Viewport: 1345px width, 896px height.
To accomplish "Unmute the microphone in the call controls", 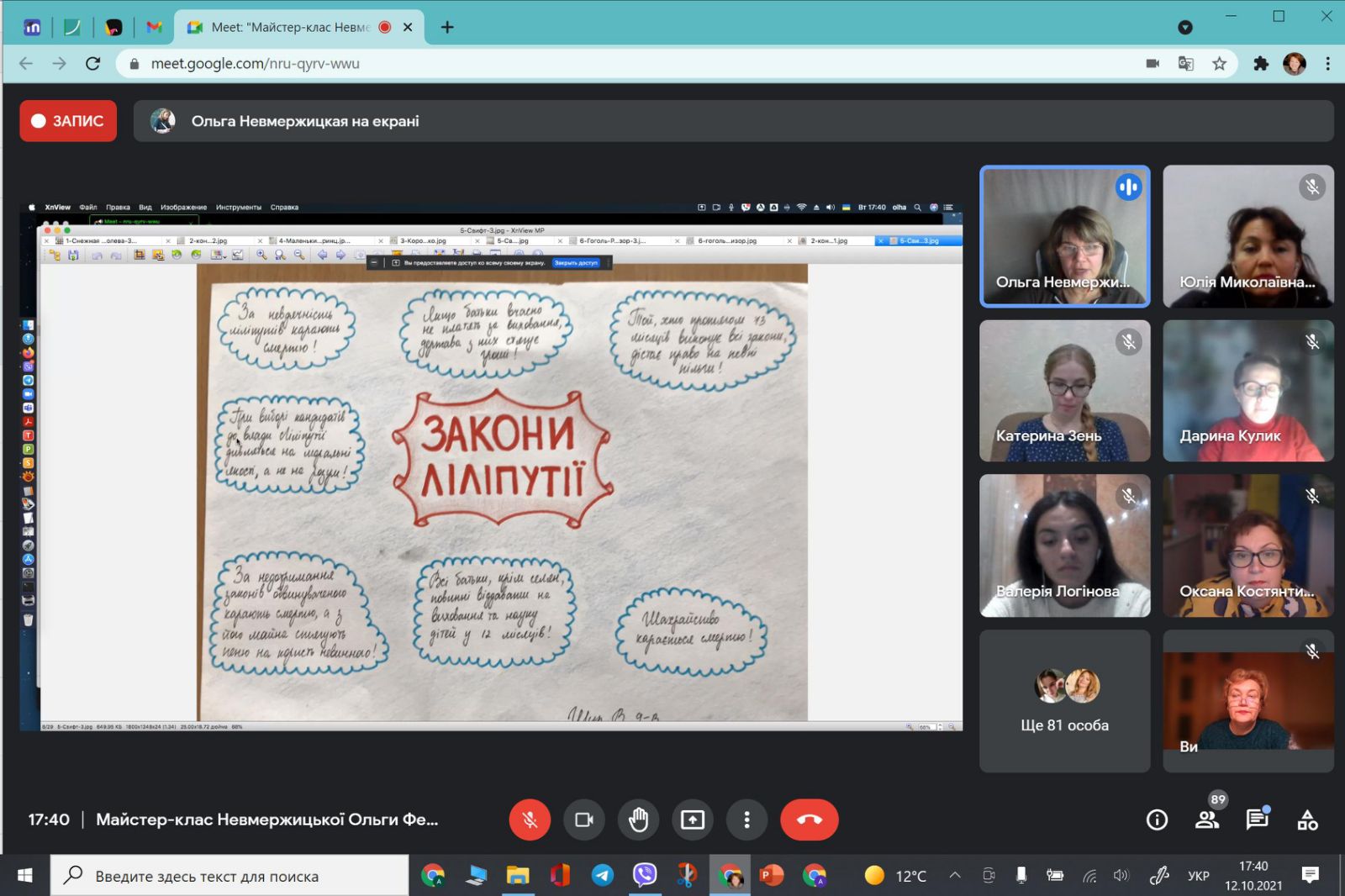I will (530, 820).
